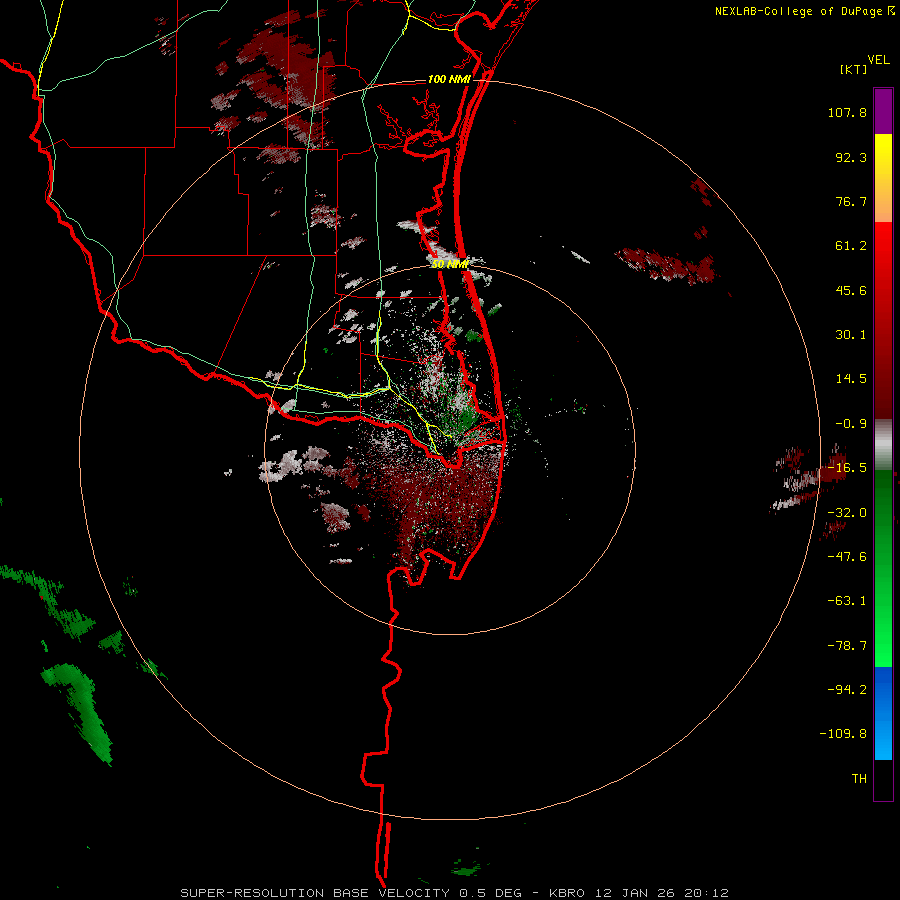Select the 76.7 velocity scale value
900x900 pixels.
851,201
